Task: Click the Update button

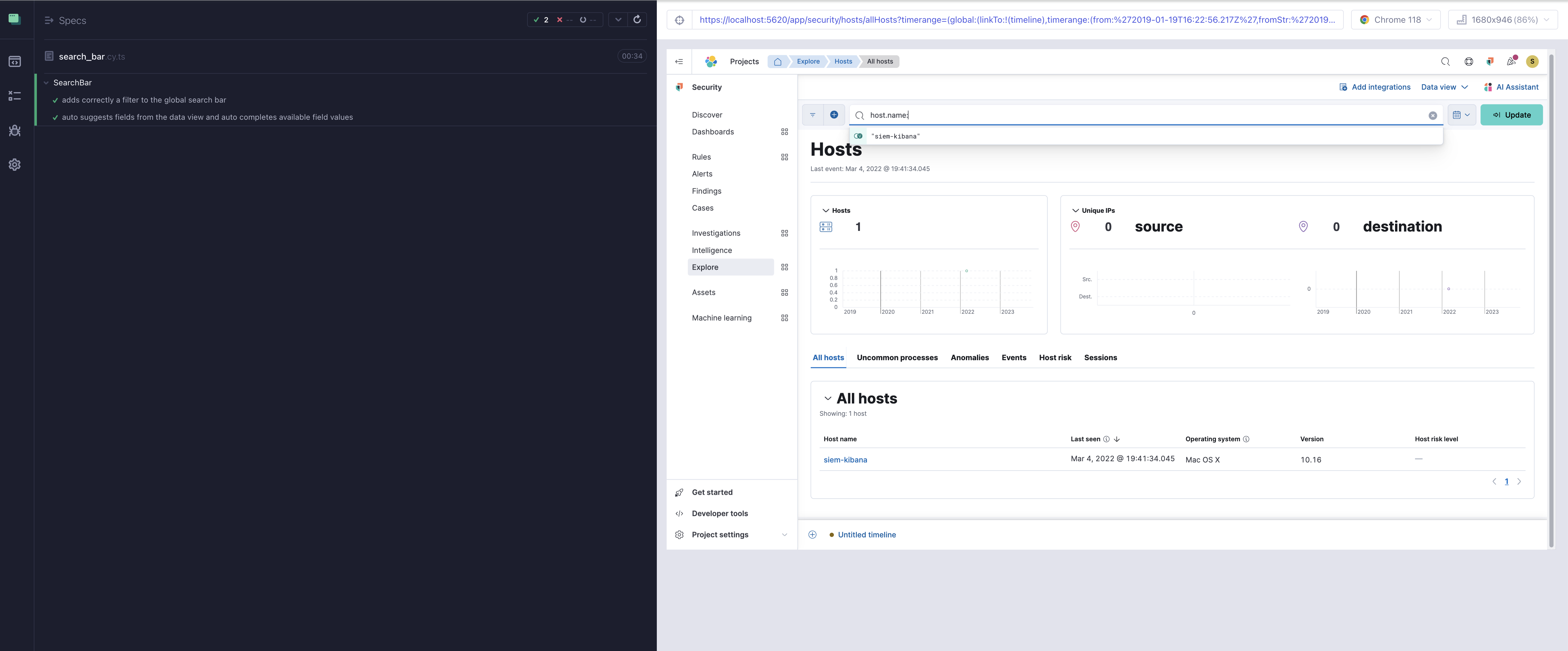Action: click(1511, 115)
